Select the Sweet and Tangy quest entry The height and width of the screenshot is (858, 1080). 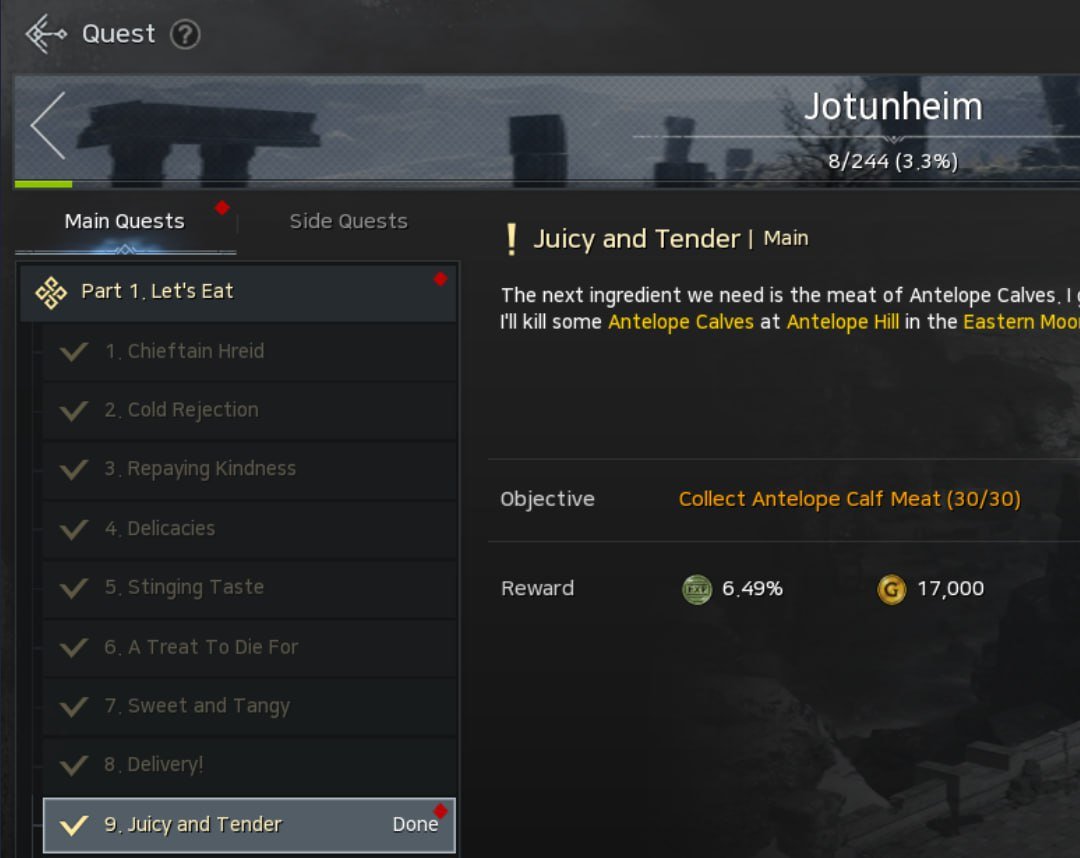249,707
